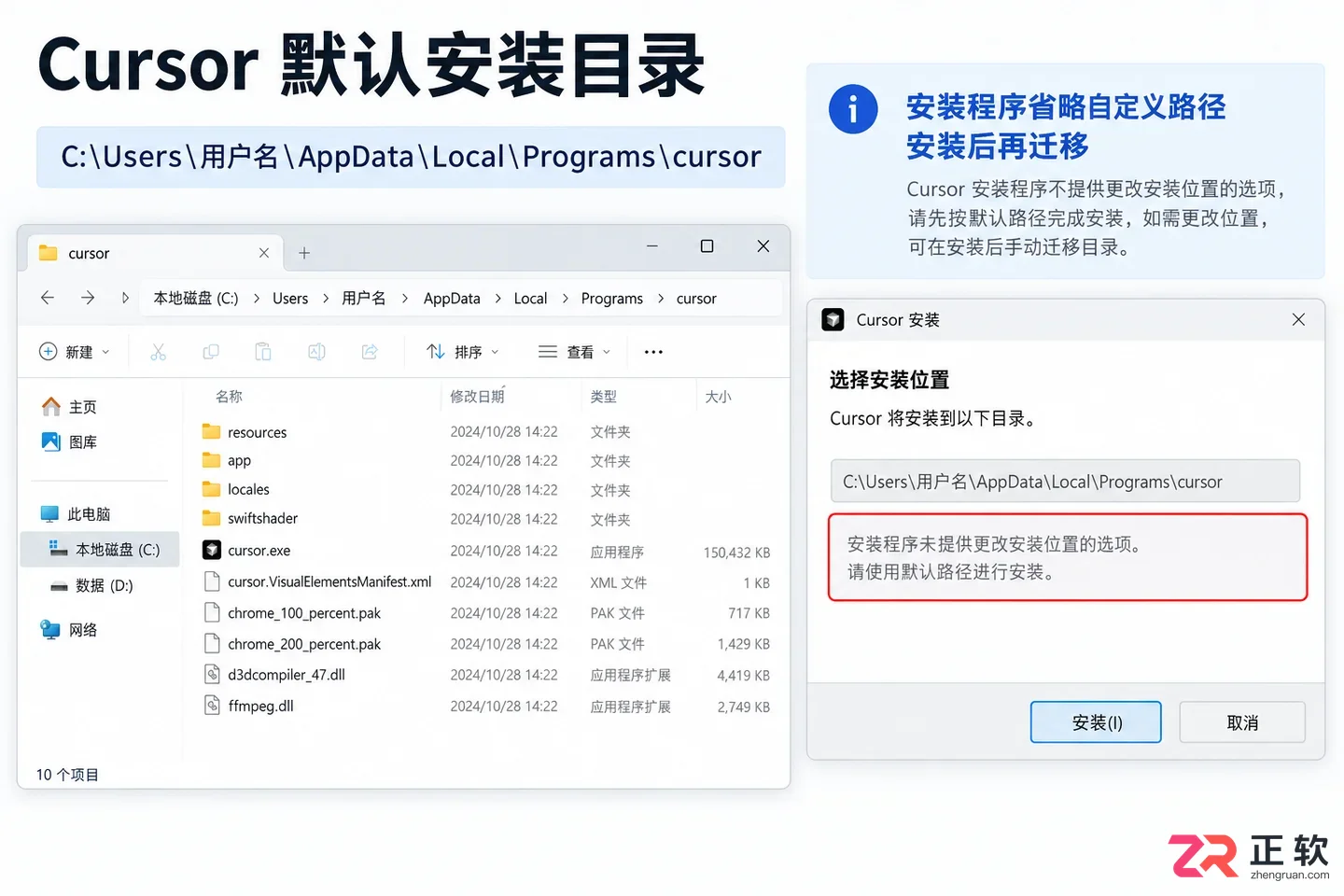The height and width of the screenshot is (896, 1344).
Task: Maximize the File Explorer window
Action: coord(707,245)
